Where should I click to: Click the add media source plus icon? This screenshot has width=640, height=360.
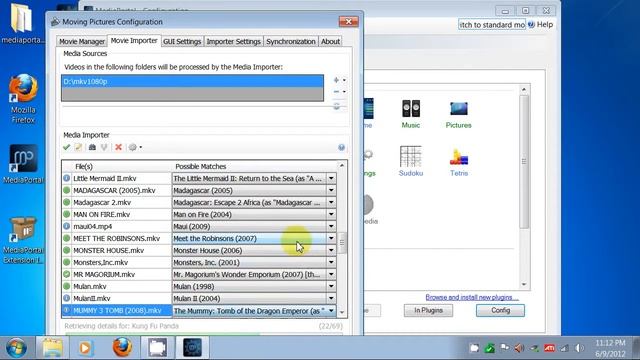click(336, 80)
